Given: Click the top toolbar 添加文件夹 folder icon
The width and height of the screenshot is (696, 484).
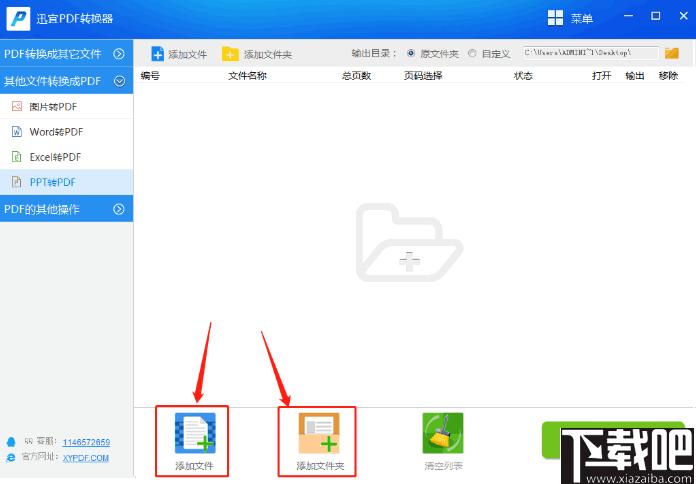Looking at the screenshot, I should [x=230, y=54].
